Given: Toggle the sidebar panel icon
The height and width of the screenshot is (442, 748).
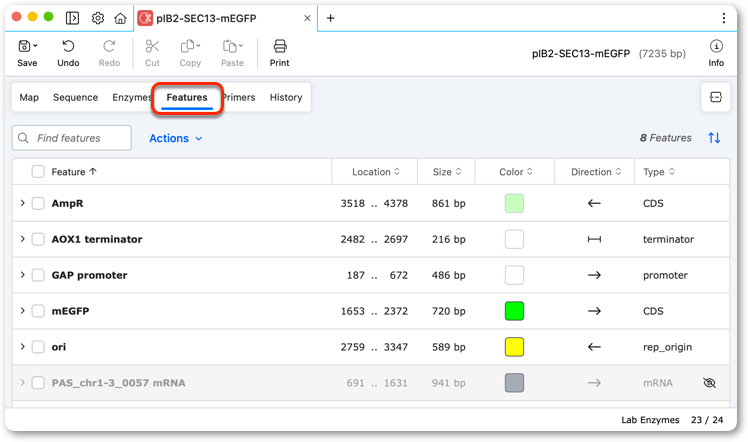Looking at the screenshot, I should (x=73, y=18).
